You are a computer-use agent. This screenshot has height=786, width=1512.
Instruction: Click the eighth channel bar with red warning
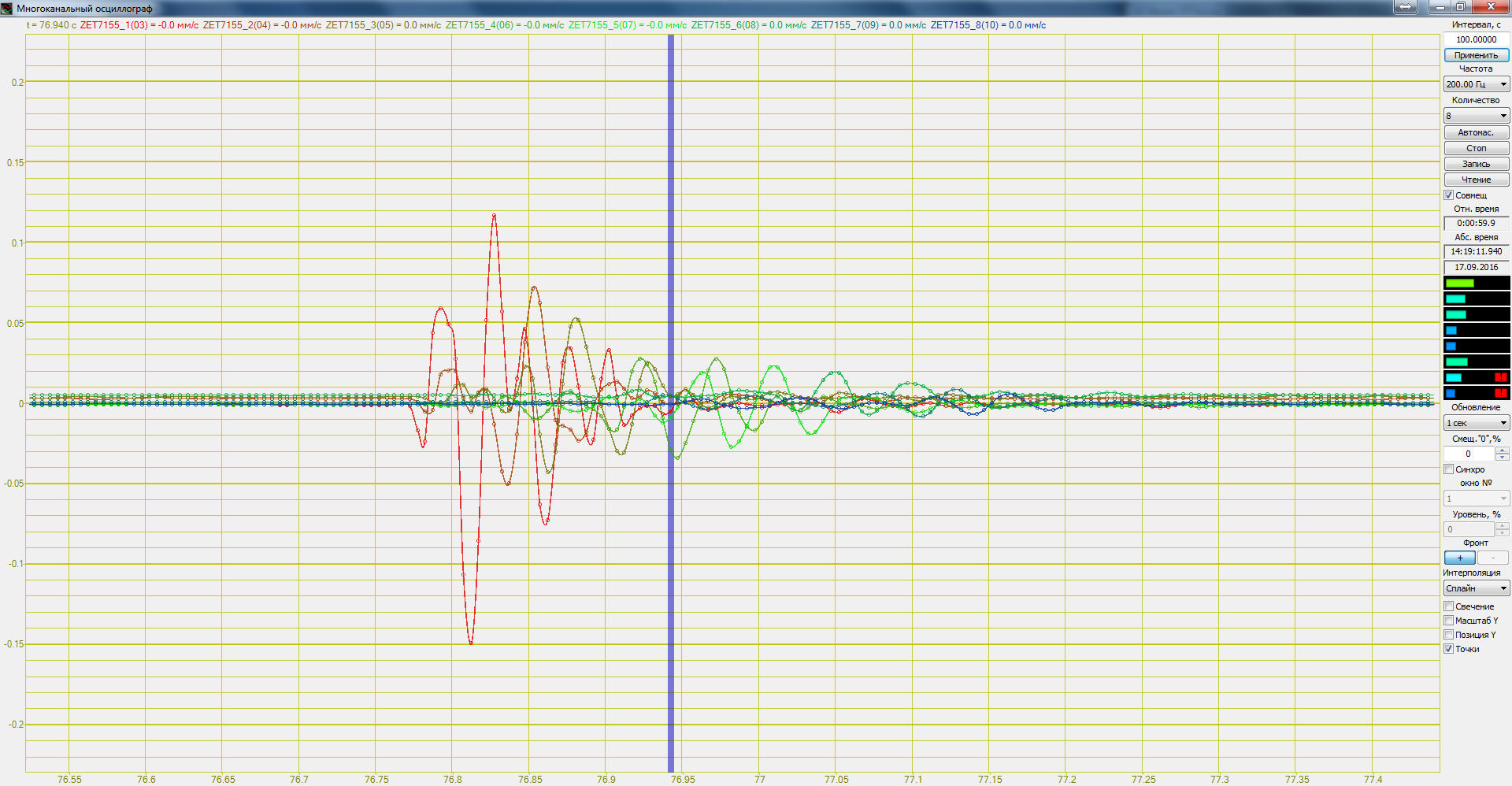(x=1477, y=393)
